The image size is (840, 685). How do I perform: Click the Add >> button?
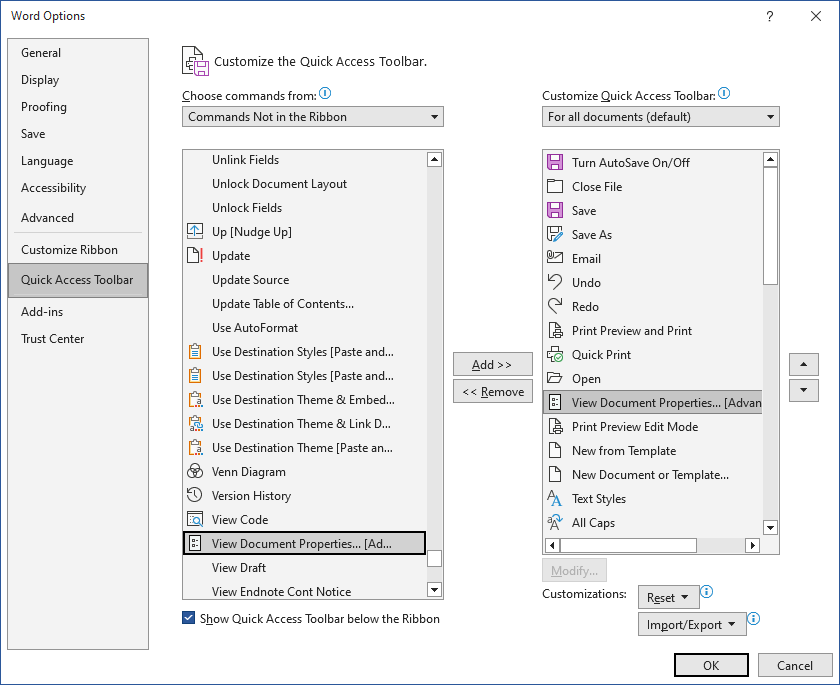coord(492,364)
